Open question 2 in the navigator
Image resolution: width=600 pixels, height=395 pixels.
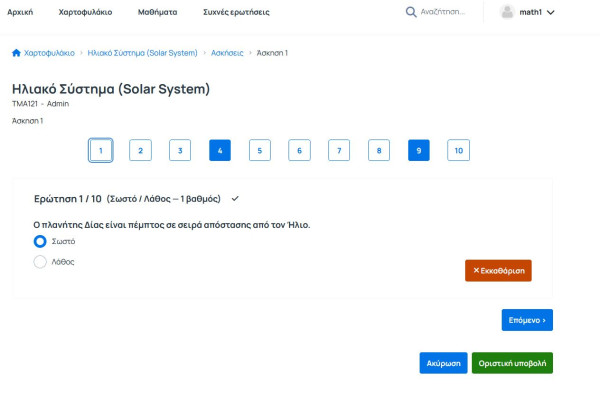(x=140, y=150)
